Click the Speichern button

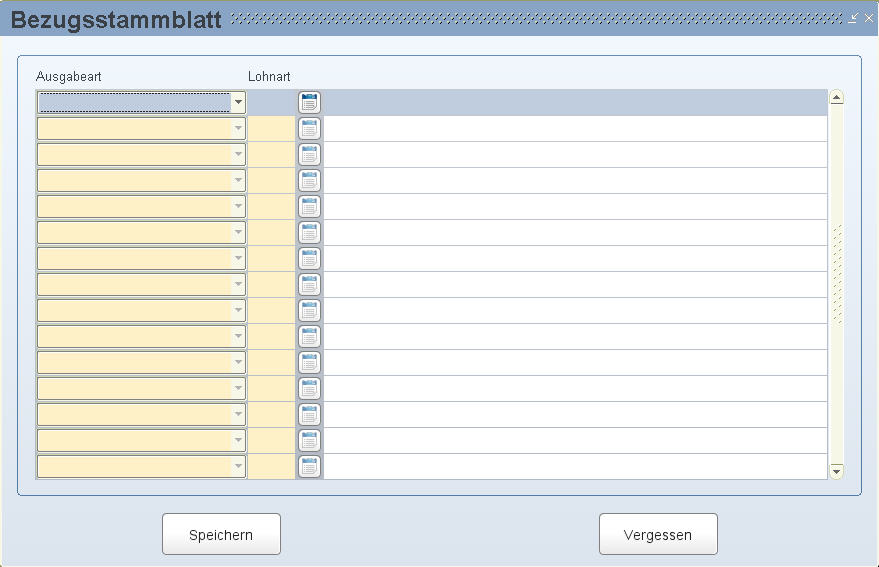(x=221, y=534)
